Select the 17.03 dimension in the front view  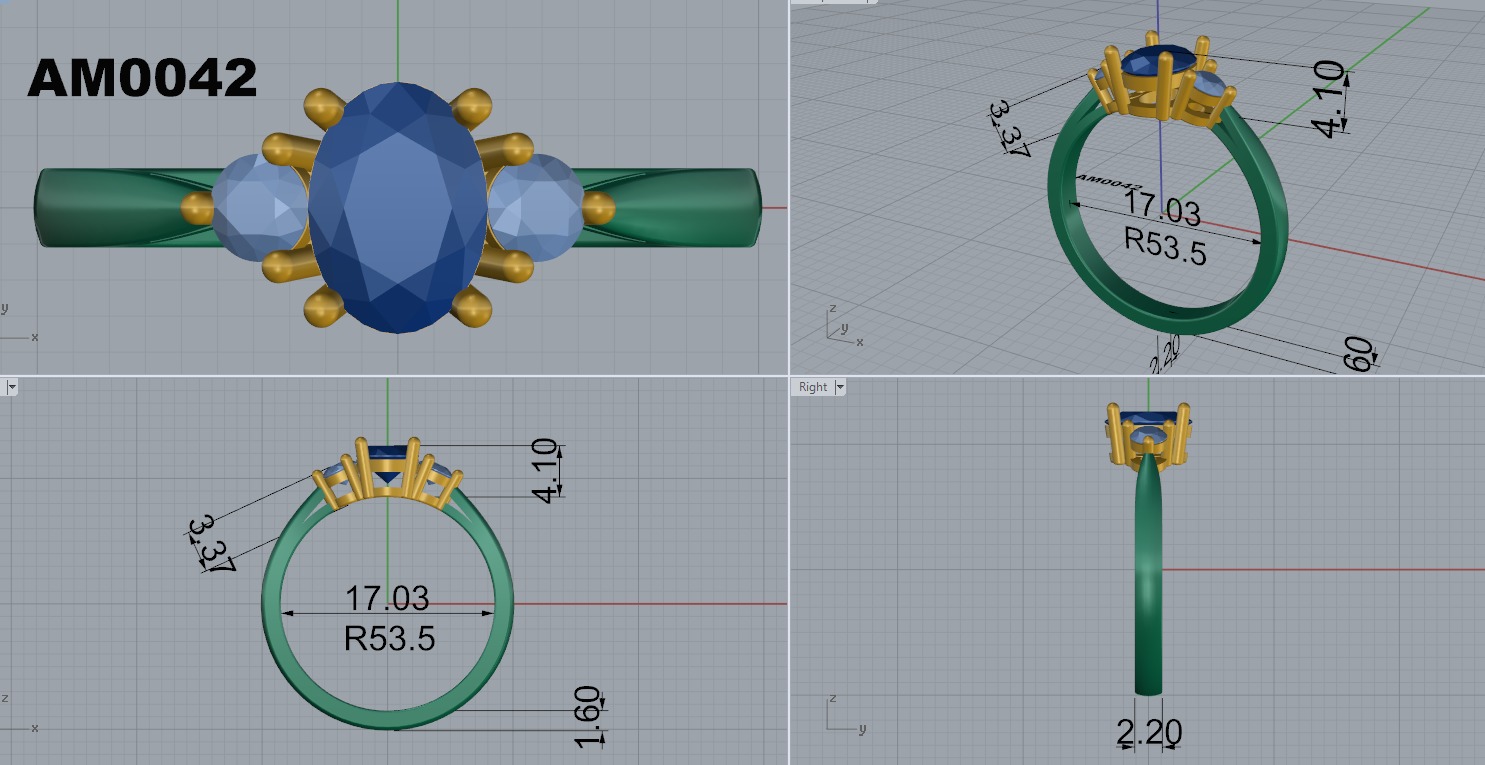coord(387,598)
